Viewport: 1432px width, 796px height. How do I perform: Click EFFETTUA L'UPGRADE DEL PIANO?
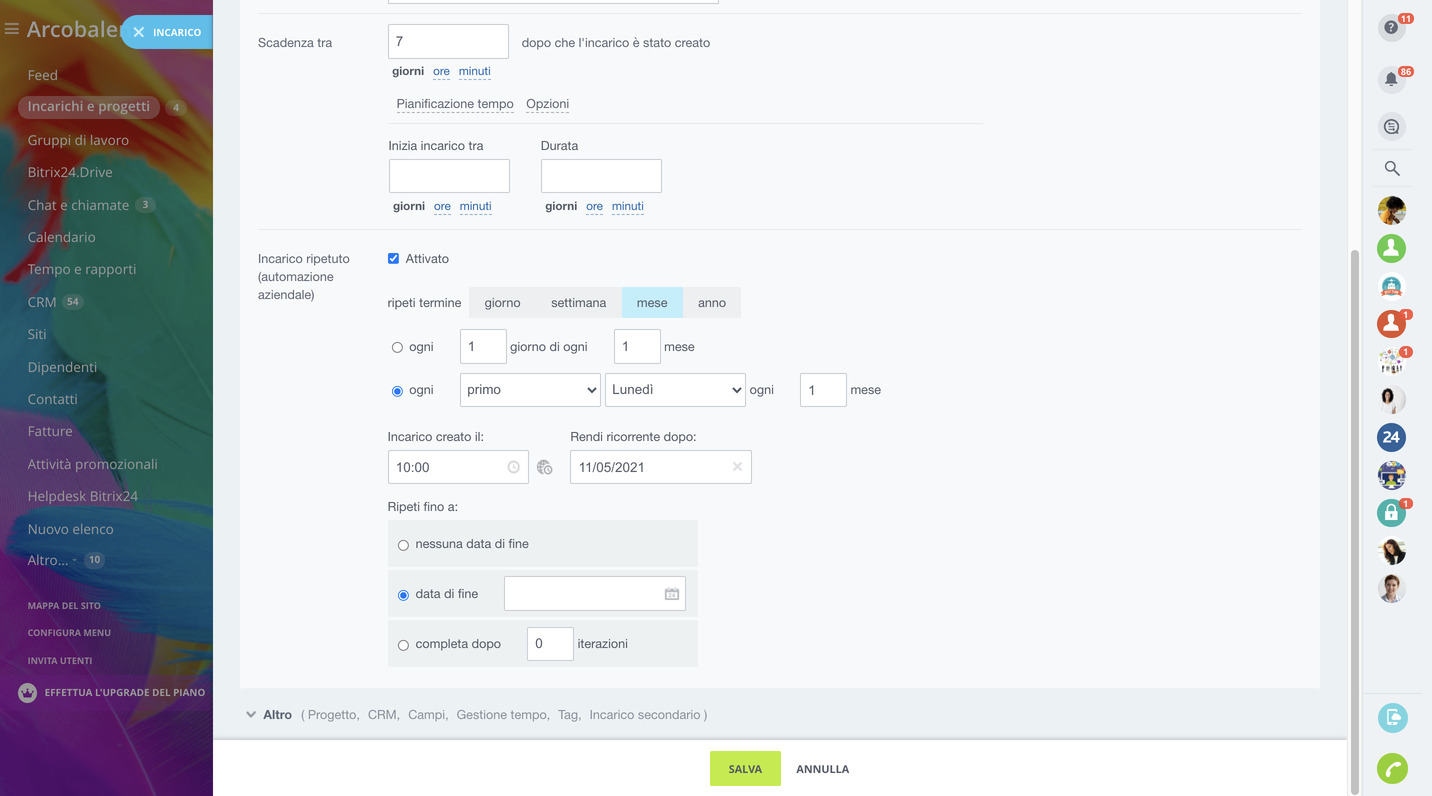(x=125, y=692)
